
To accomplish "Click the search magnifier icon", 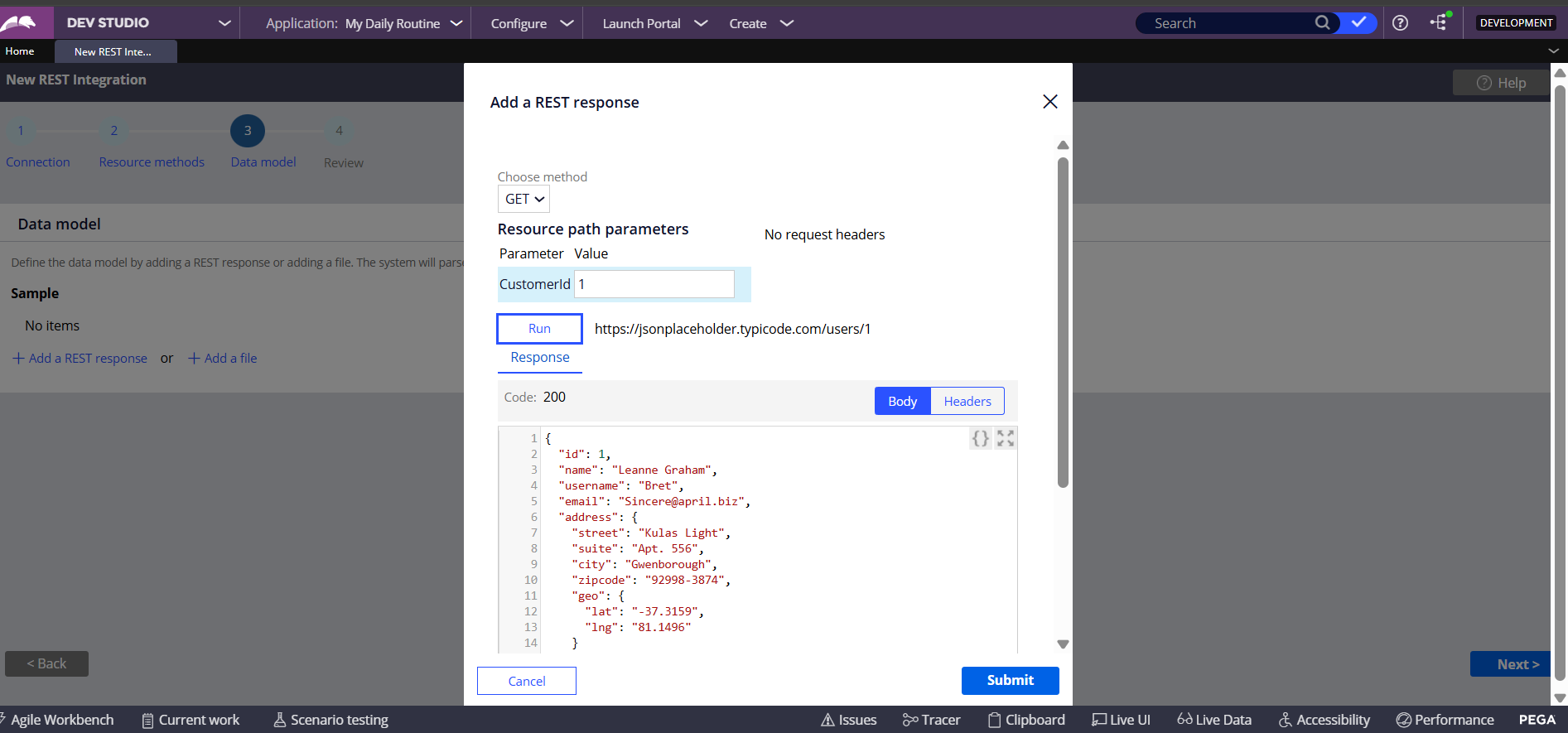I will pos(1322,23).
